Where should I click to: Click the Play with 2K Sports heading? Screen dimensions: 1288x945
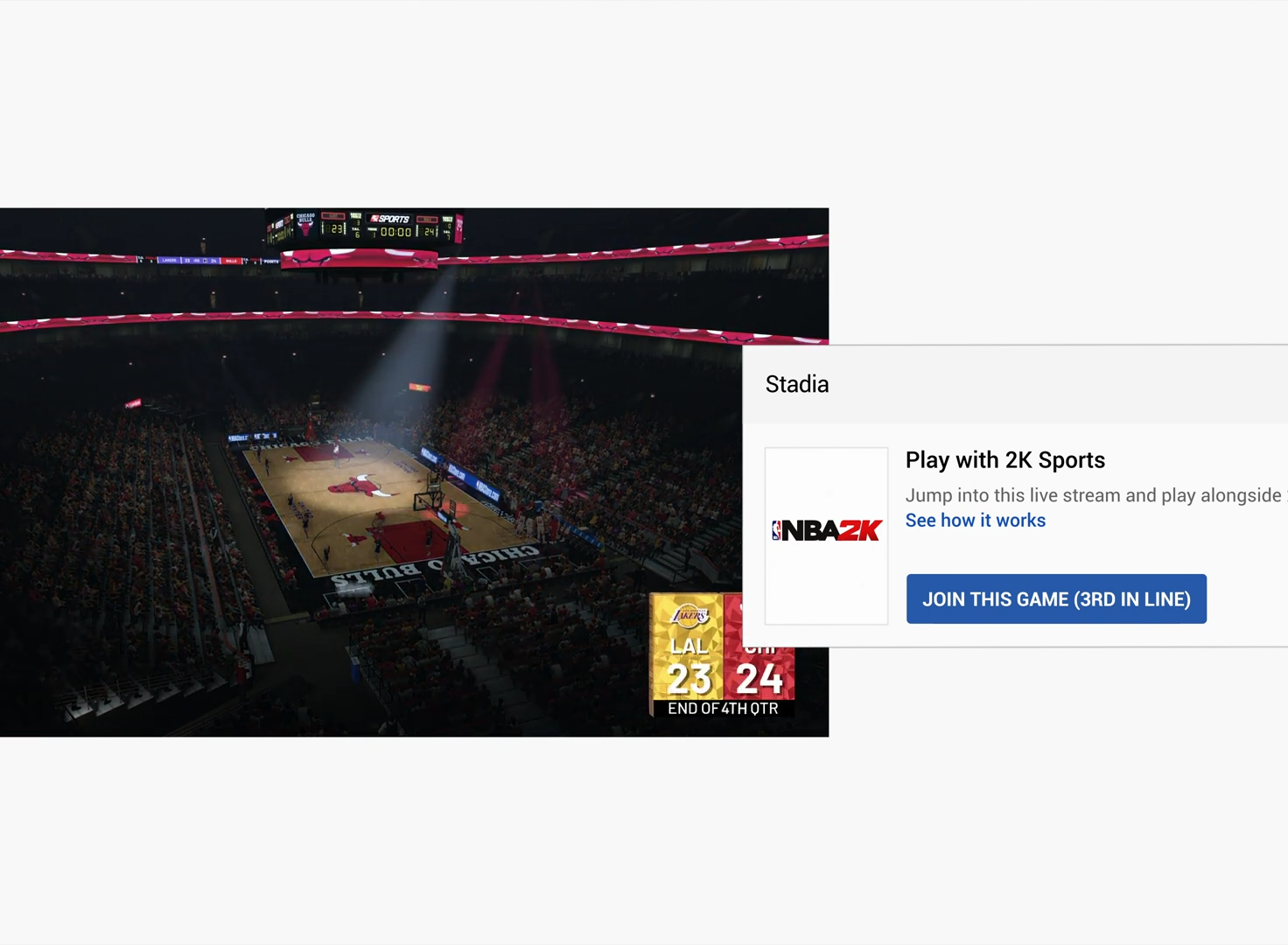pos(1004,460)
